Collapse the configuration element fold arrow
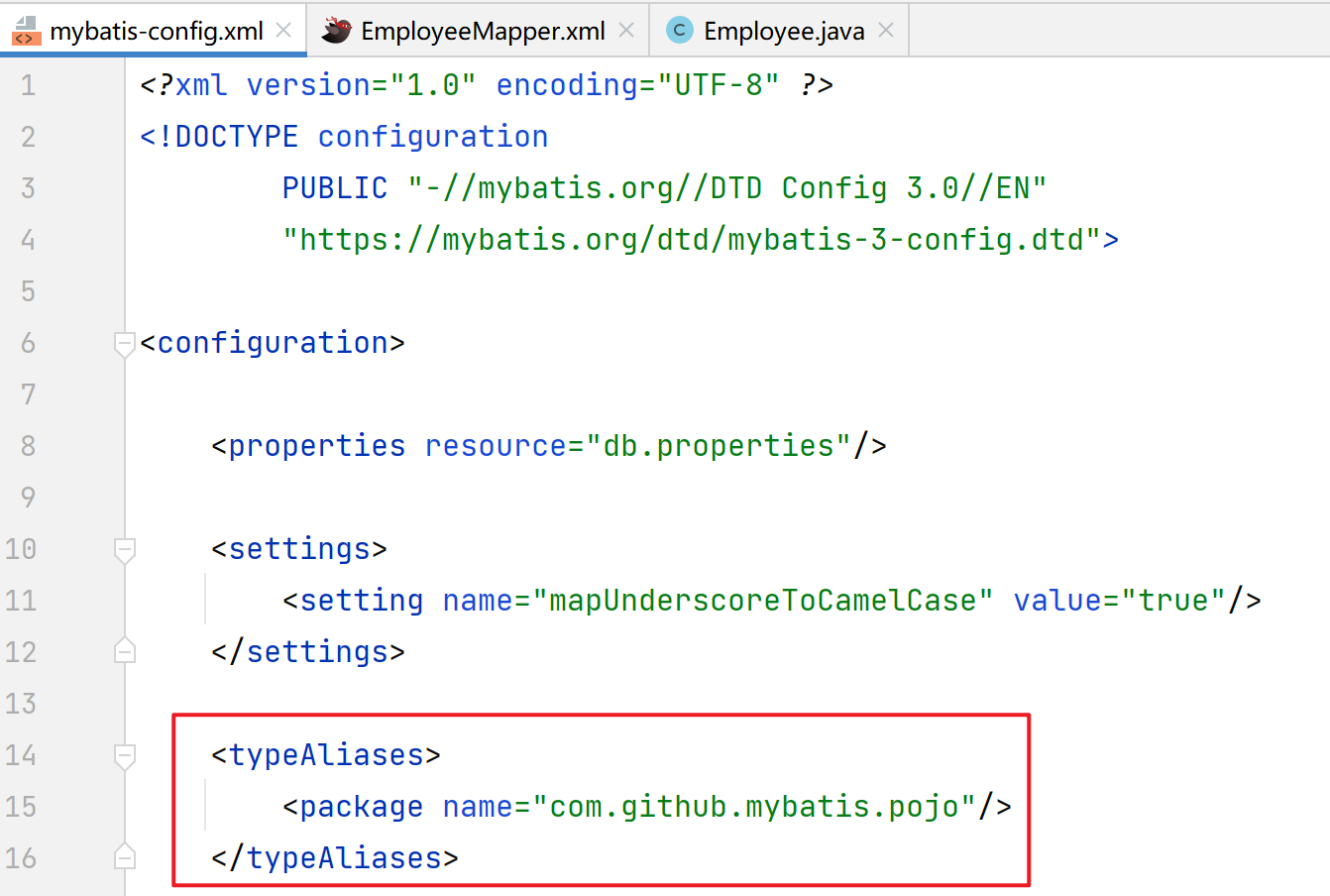This screenshot has height=896, width=1330. pyautogui.click(x=124, y=345)
